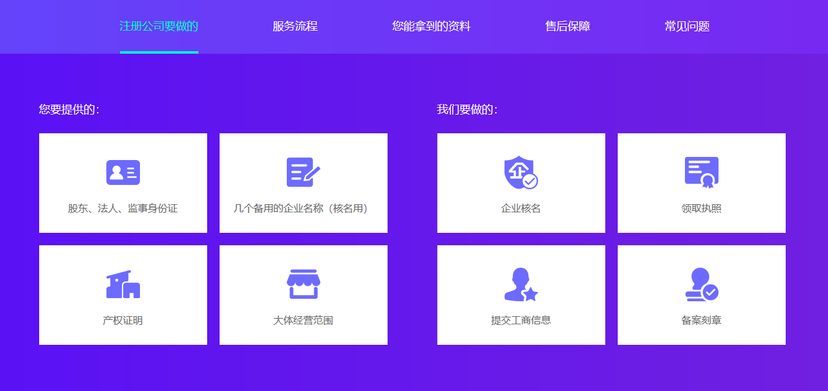The image size is (828, 391).
Task: Click the property building icon
Action: [123, 284]
